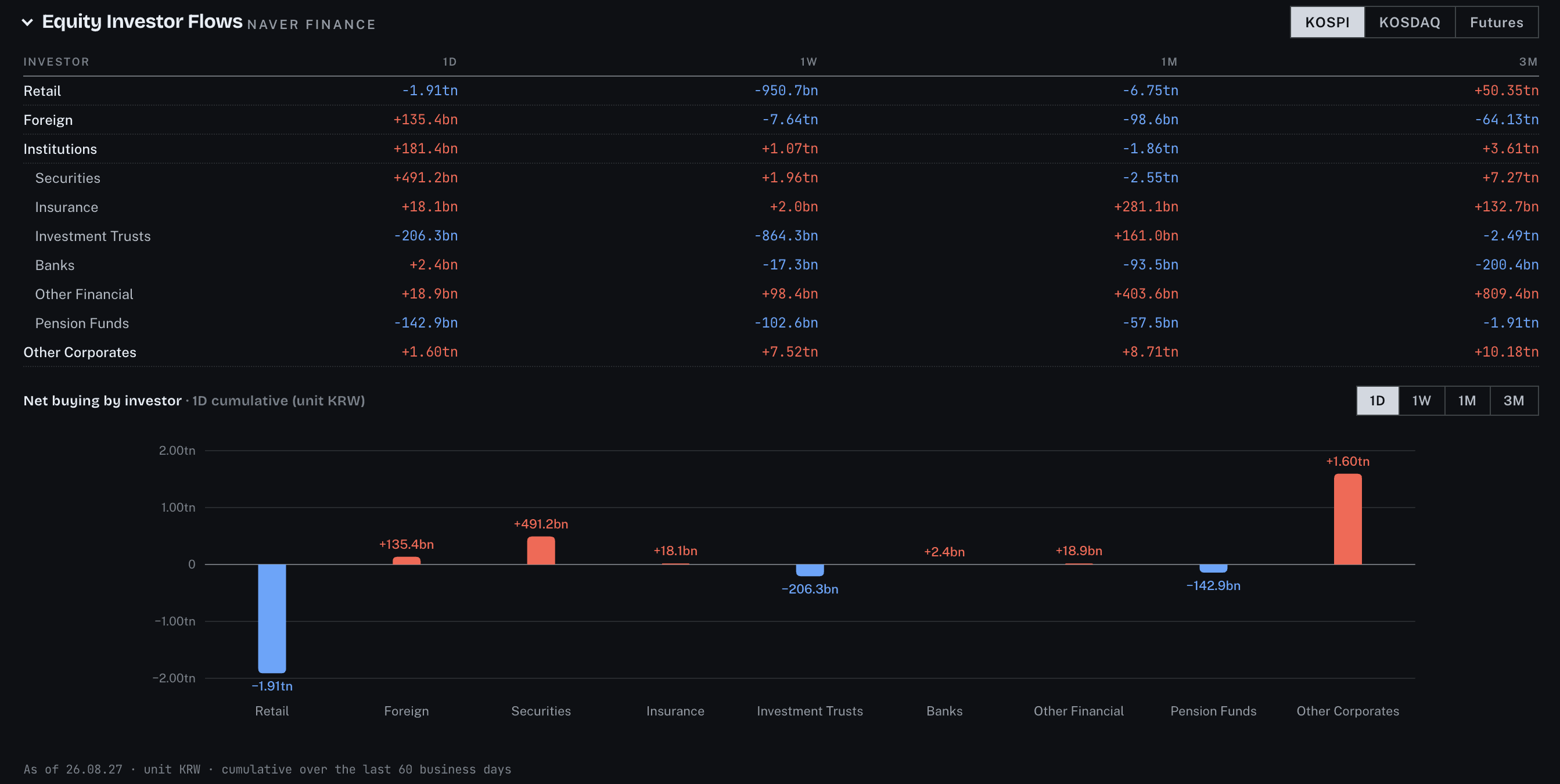Image resolution: width=1560 pixels, height=784 pixels.
Task: Click the Foreign bar in the chart
Action: pyautogui.click(x=407, y=560)
